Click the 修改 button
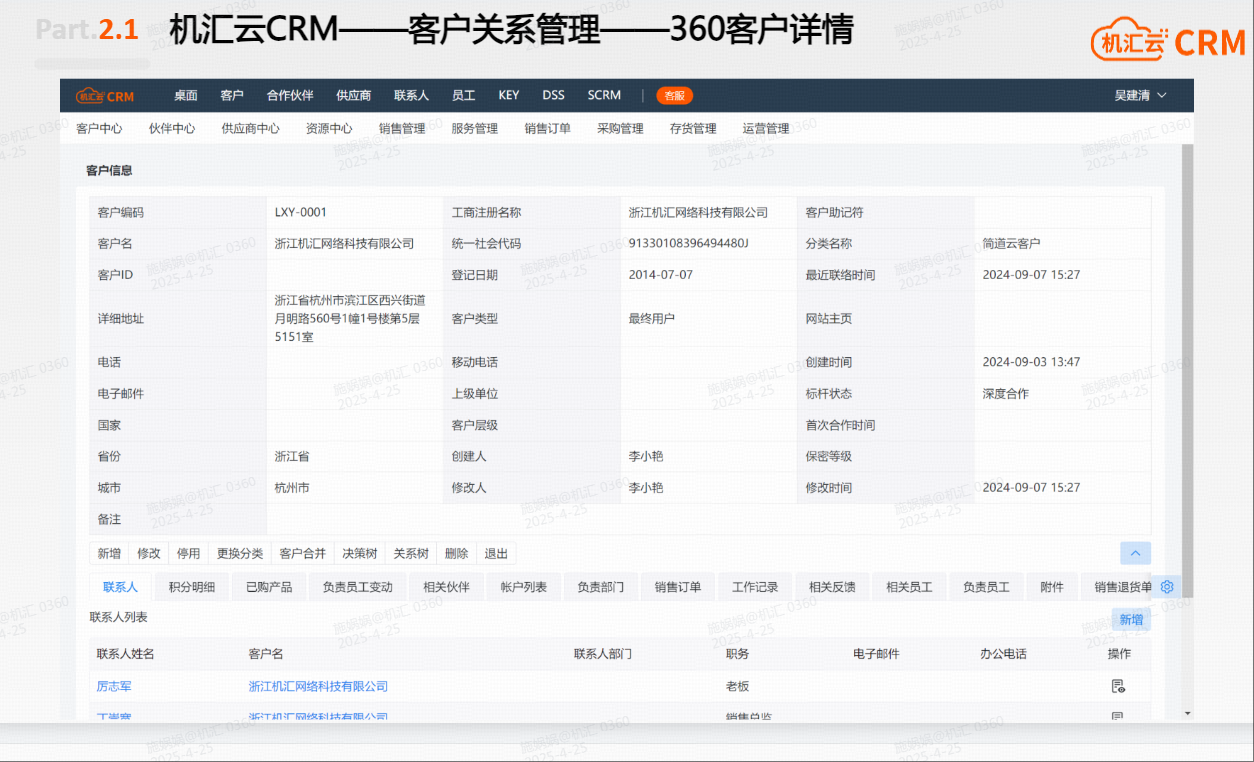The height and width of the screenshot is (762, 1254). [149, 554]
